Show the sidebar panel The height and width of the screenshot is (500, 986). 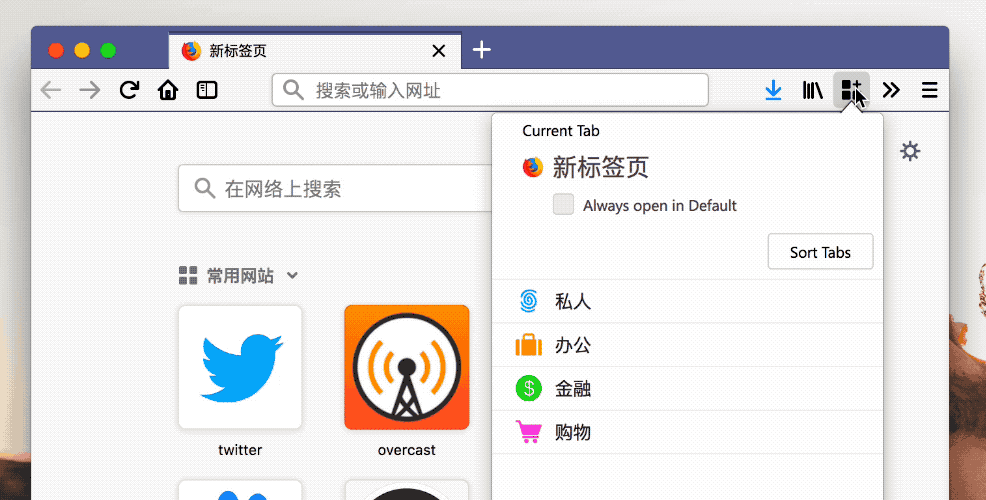click(207, 90)
